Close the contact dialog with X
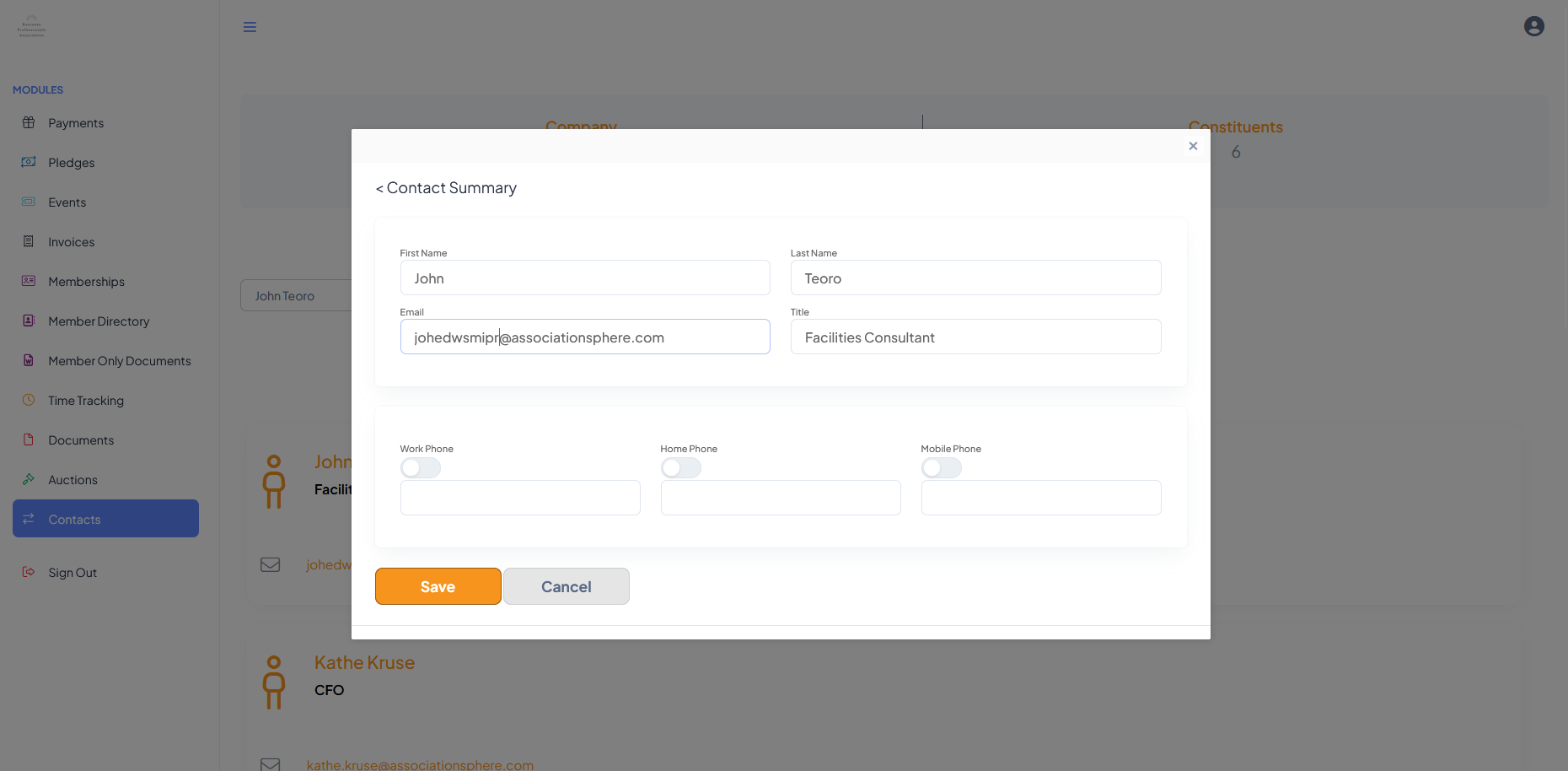 click(x=1193, y=146)
